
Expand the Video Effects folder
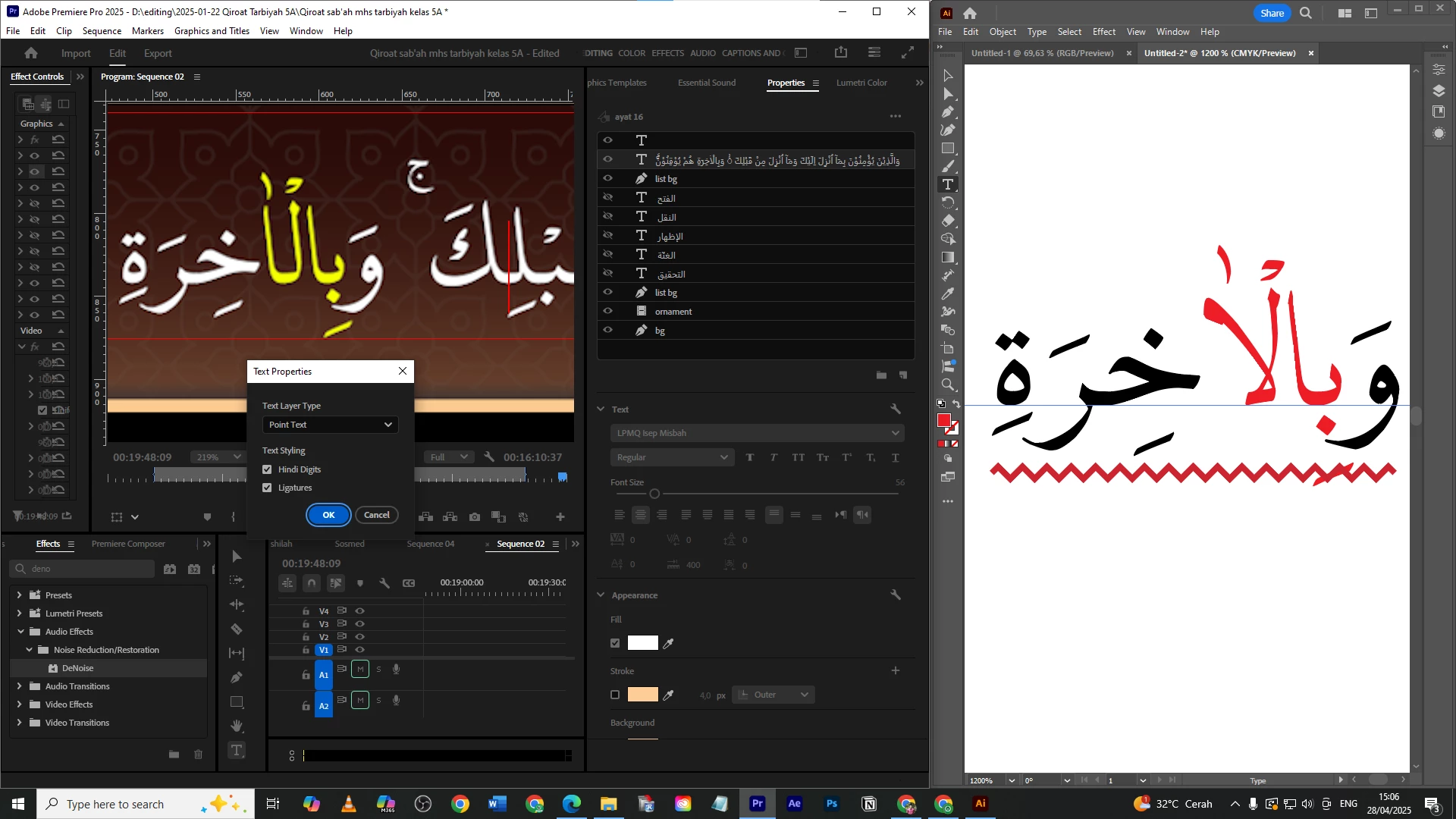point(19,704)
